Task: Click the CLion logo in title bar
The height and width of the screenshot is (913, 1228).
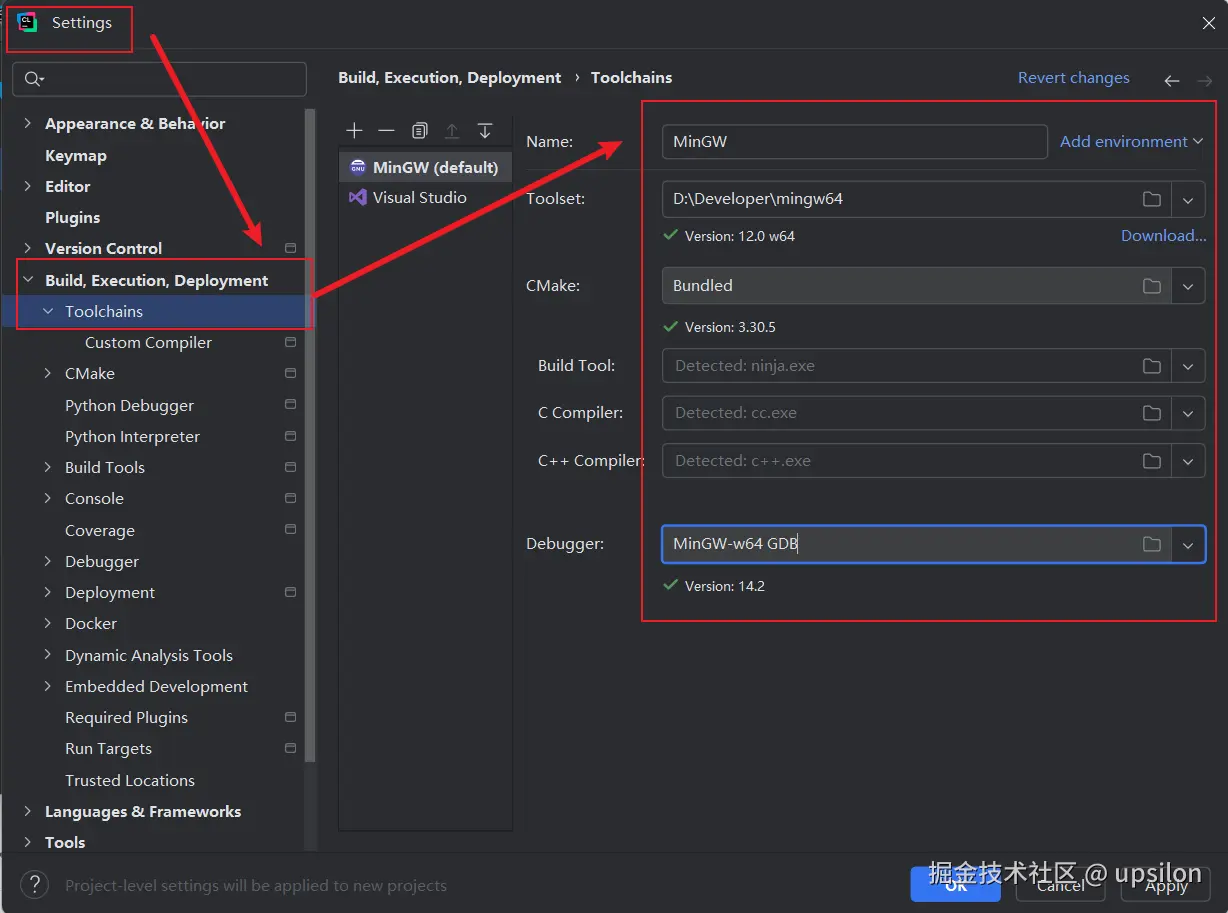Action: point(28,22)
